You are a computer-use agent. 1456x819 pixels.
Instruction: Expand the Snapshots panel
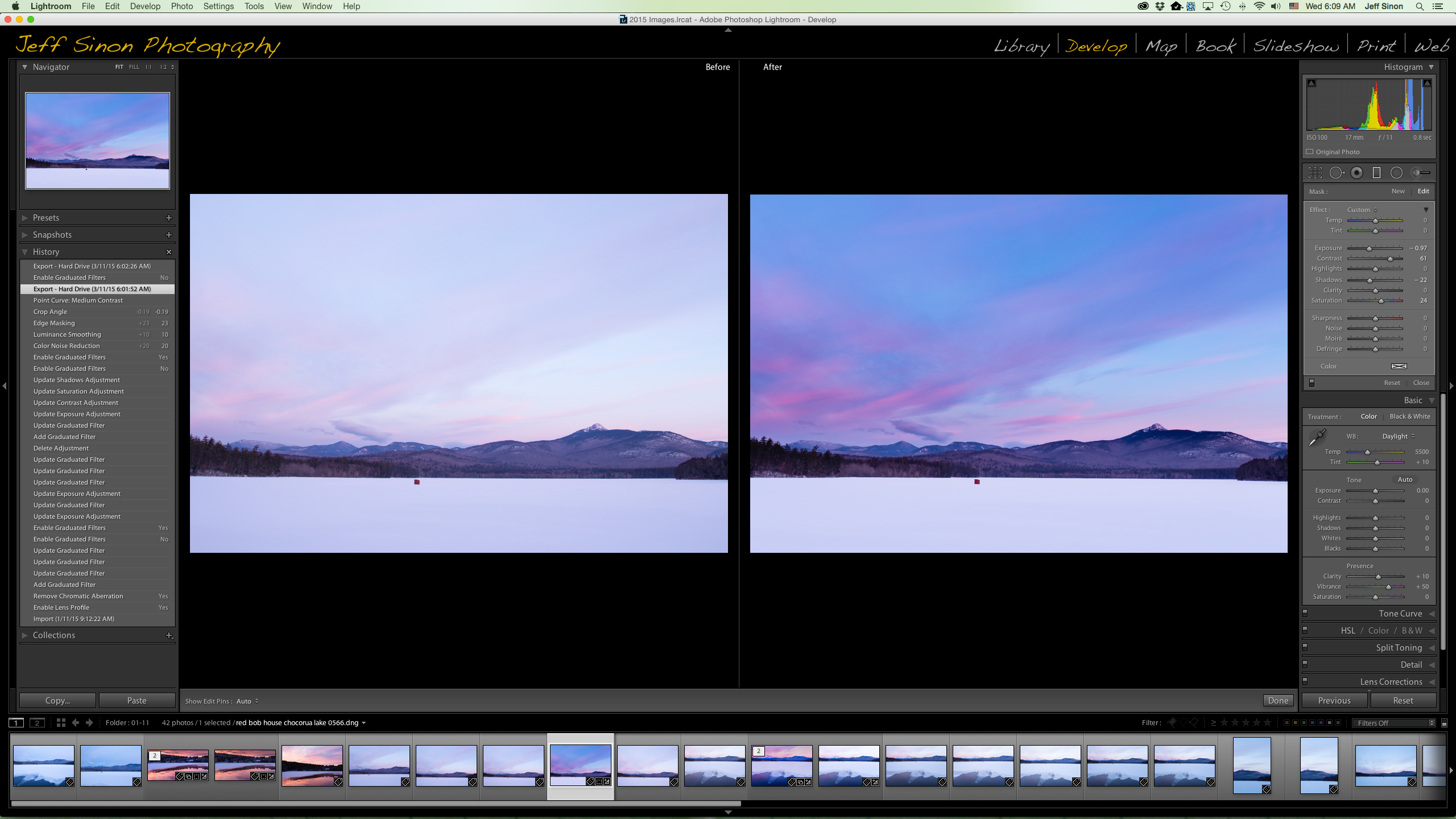click(x=24, y=235)
